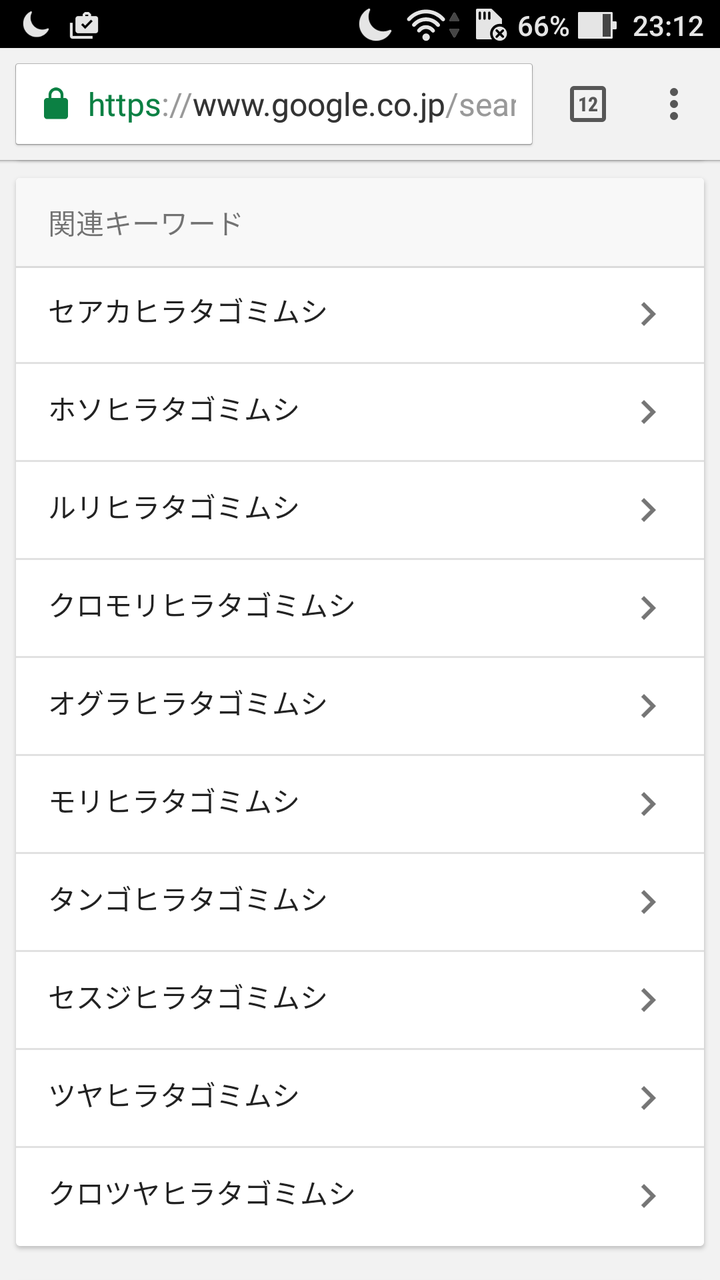Tap the SD card error status icon
The width and height of the screenshot is (720, 1280).
489,25
